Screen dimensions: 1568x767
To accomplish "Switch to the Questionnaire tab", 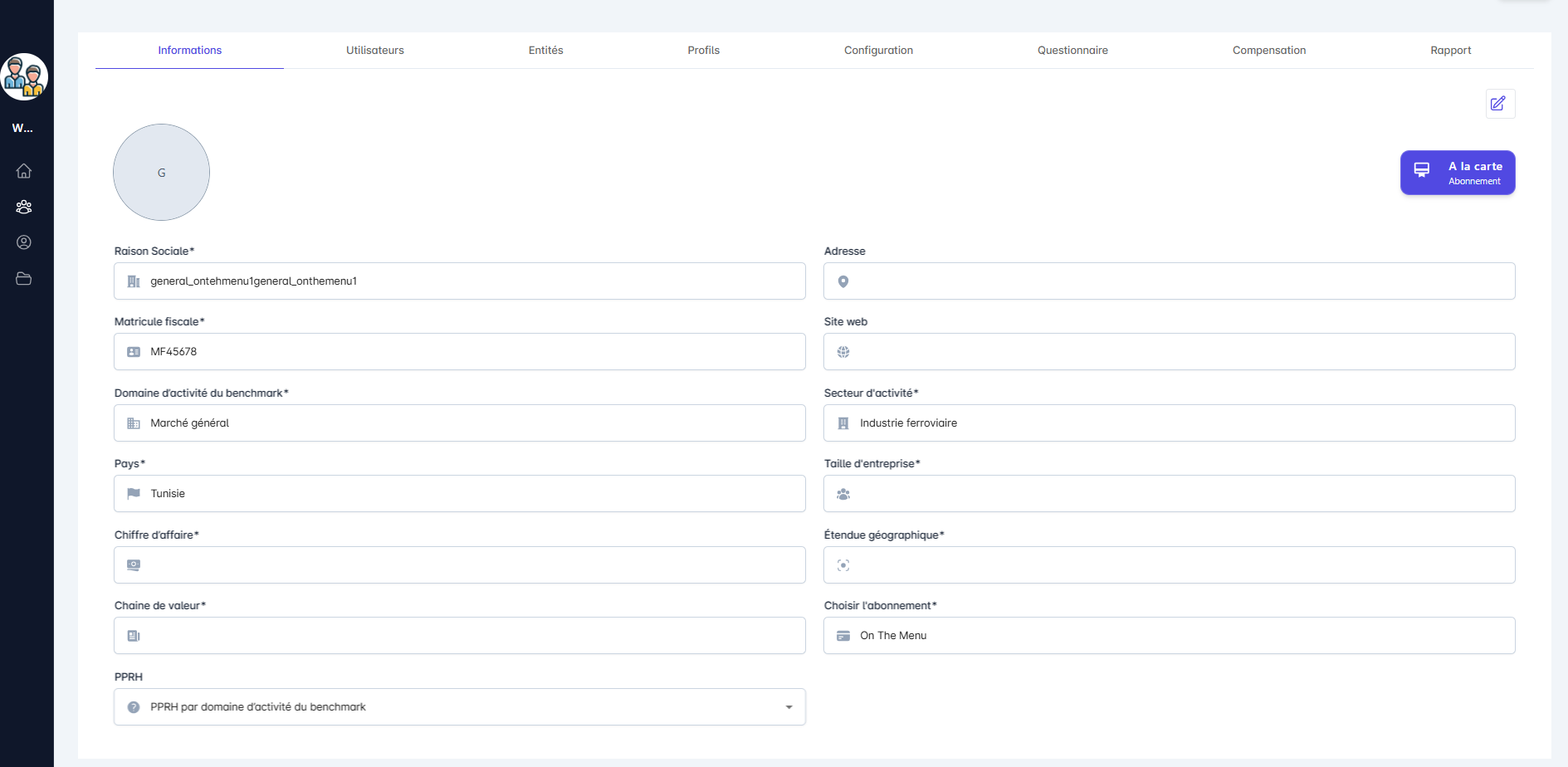I will tap(1072, 51).
